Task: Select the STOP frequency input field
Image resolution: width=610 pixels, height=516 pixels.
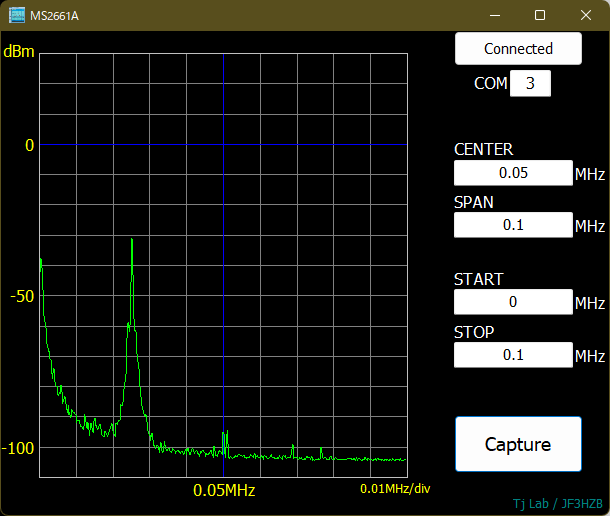Action: click(513, 355)
